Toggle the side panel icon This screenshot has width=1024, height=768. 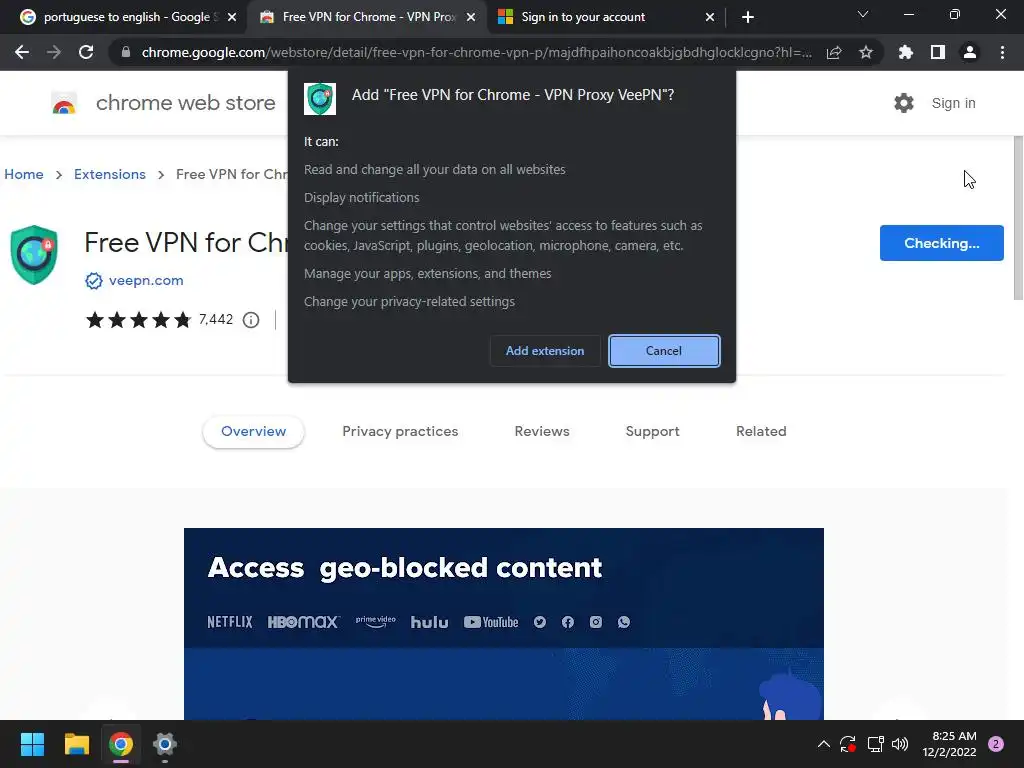coord(938,52)
